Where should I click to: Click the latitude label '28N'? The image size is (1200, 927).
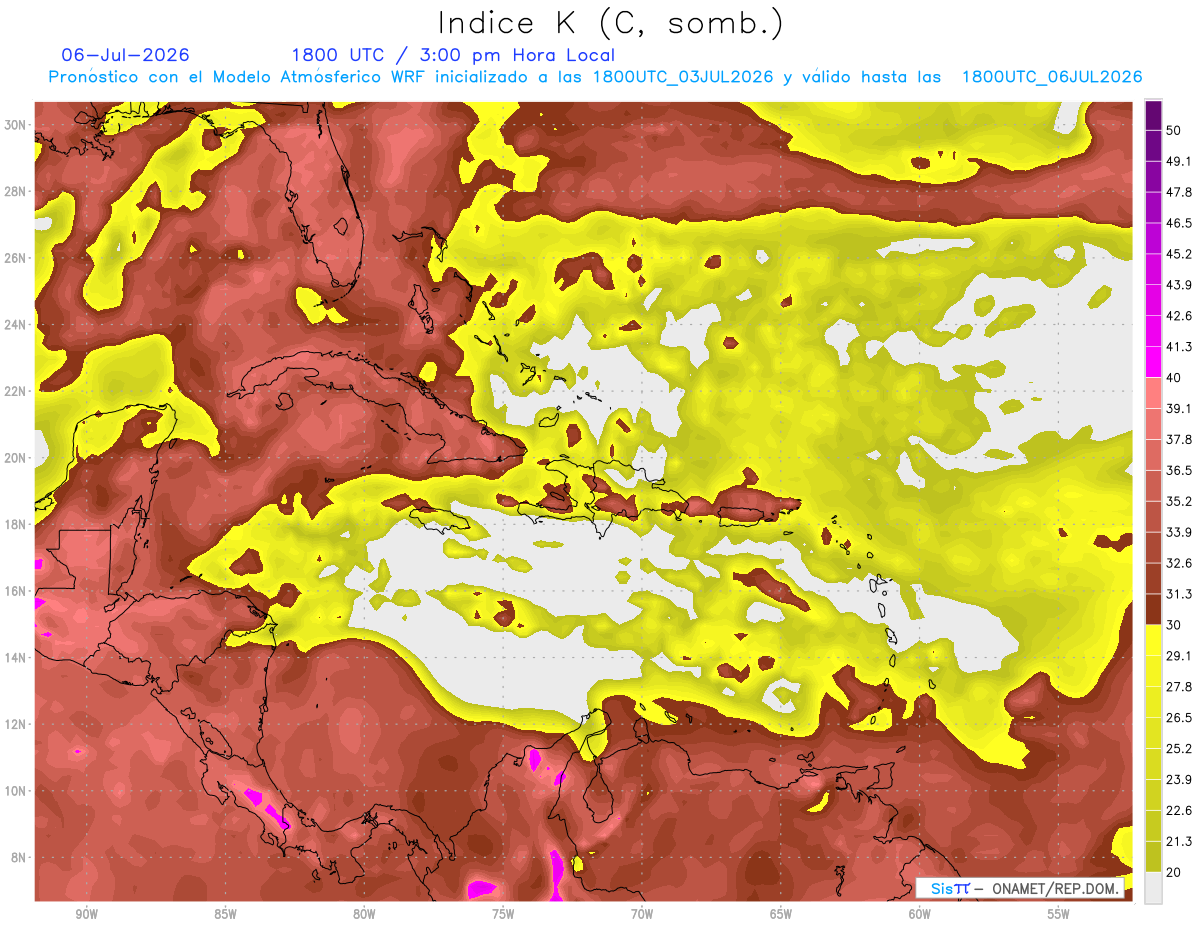coord(15,191)
